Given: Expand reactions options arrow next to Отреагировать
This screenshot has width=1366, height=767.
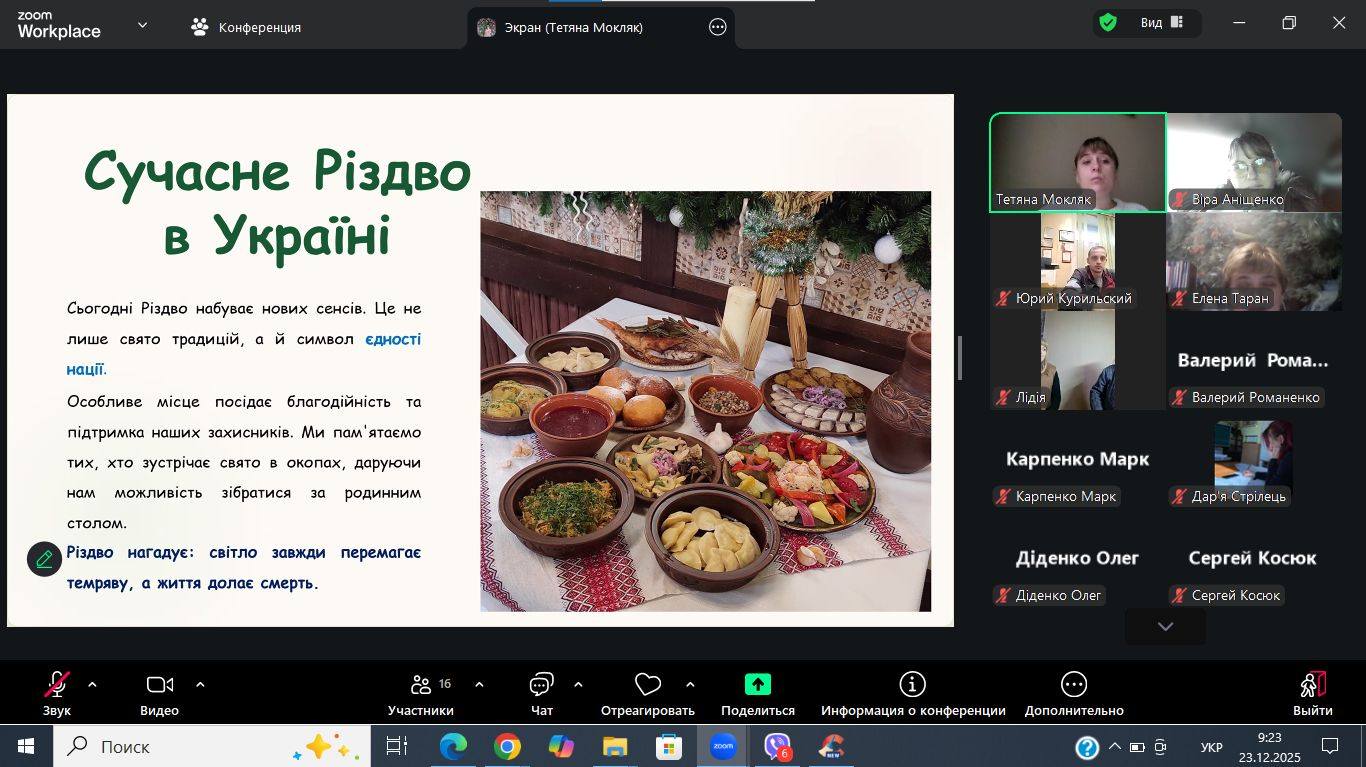Looking at the screenshot, I should [x=690, y=685].
